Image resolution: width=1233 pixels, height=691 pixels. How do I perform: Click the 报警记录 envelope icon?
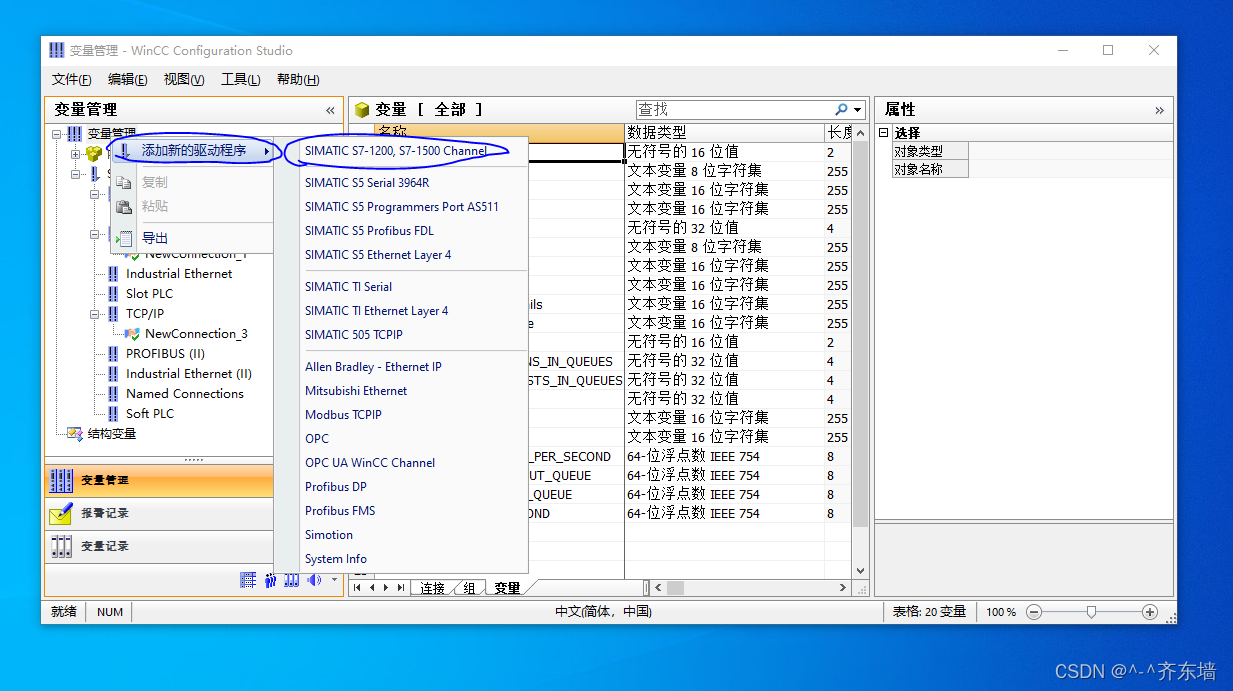coord(61,513)
